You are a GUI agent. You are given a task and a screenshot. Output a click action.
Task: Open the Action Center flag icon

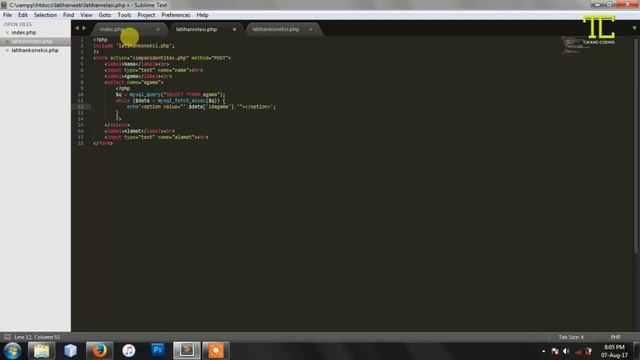tap(555, 351)
